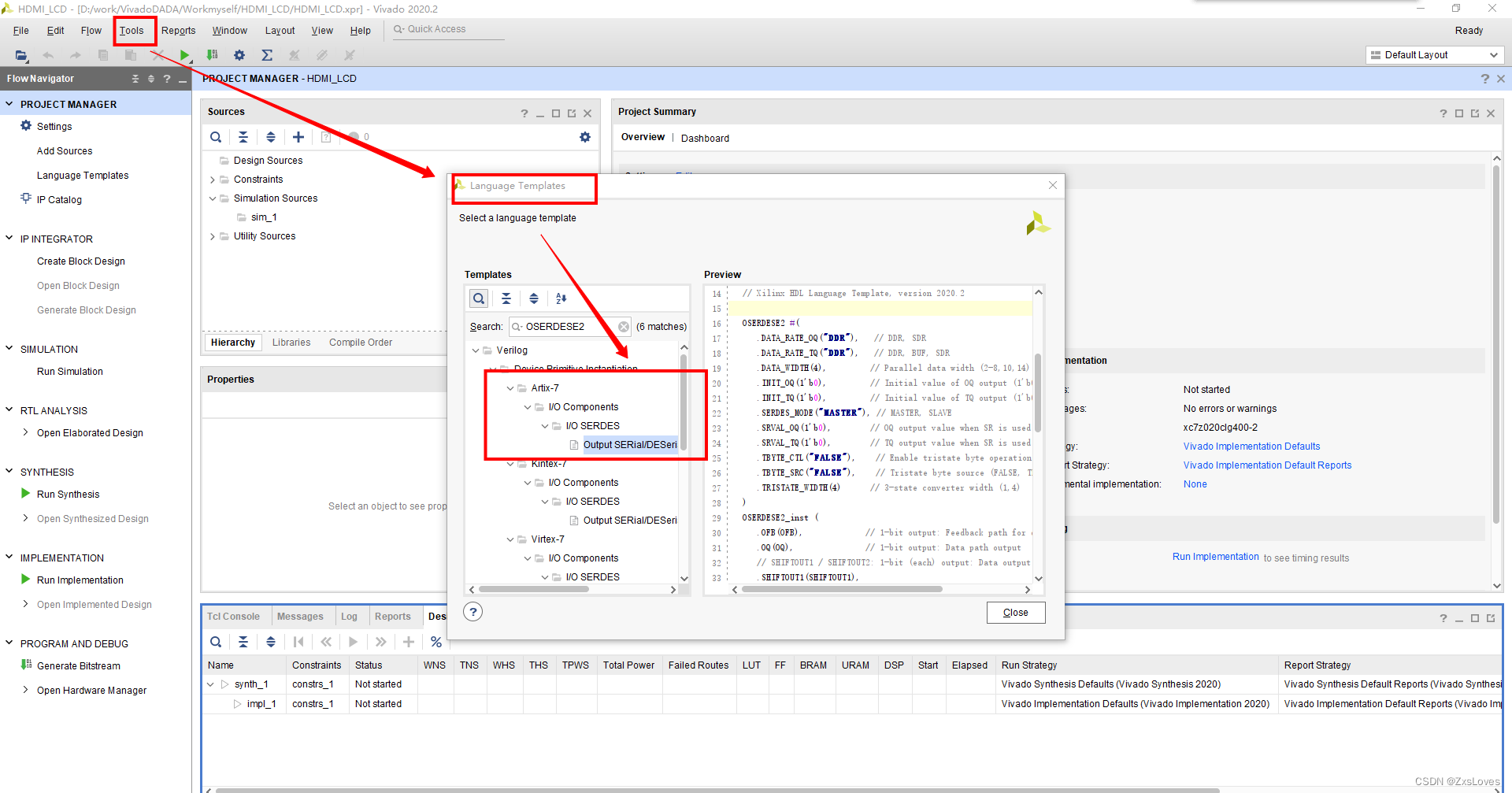Open the Window menu
Viewport: 1512px width, 793px height.
(x=230, y=31)
